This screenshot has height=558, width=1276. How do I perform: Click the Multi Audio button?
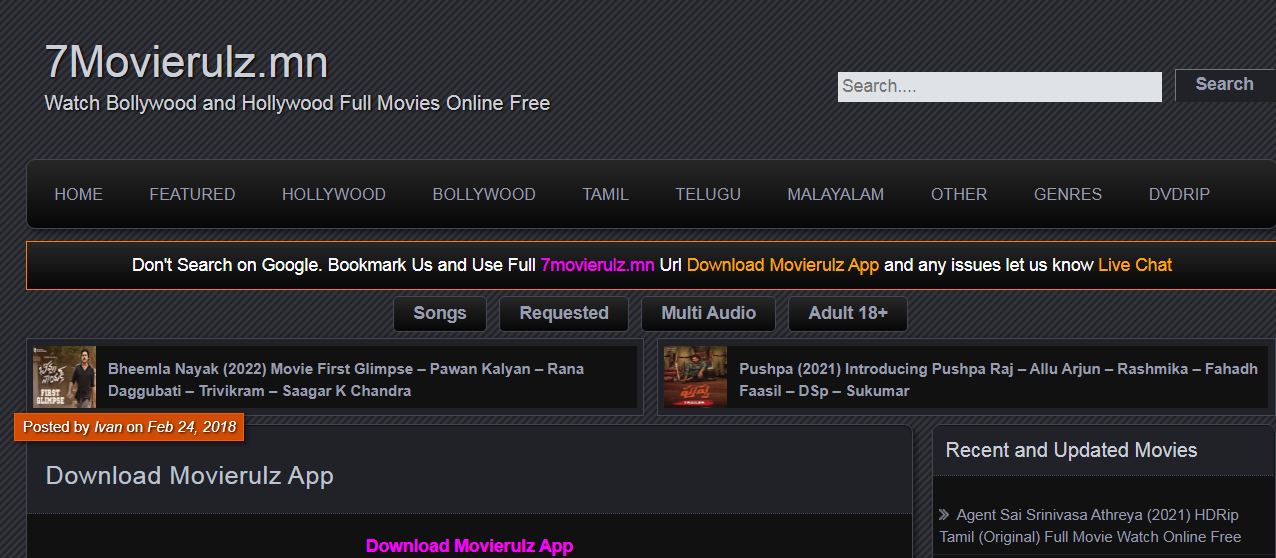tap(708, 313)
